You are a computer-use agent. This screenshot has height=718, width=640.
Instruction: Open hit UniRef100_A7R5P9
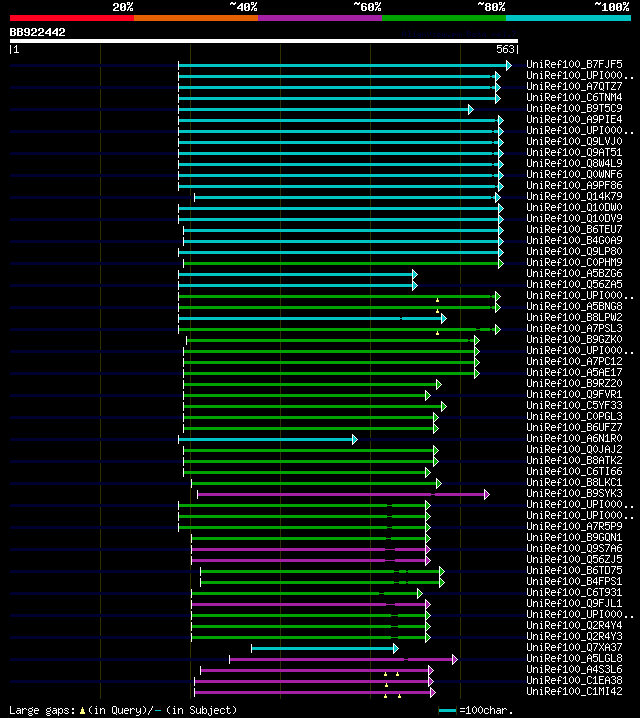tap(574, 526)
